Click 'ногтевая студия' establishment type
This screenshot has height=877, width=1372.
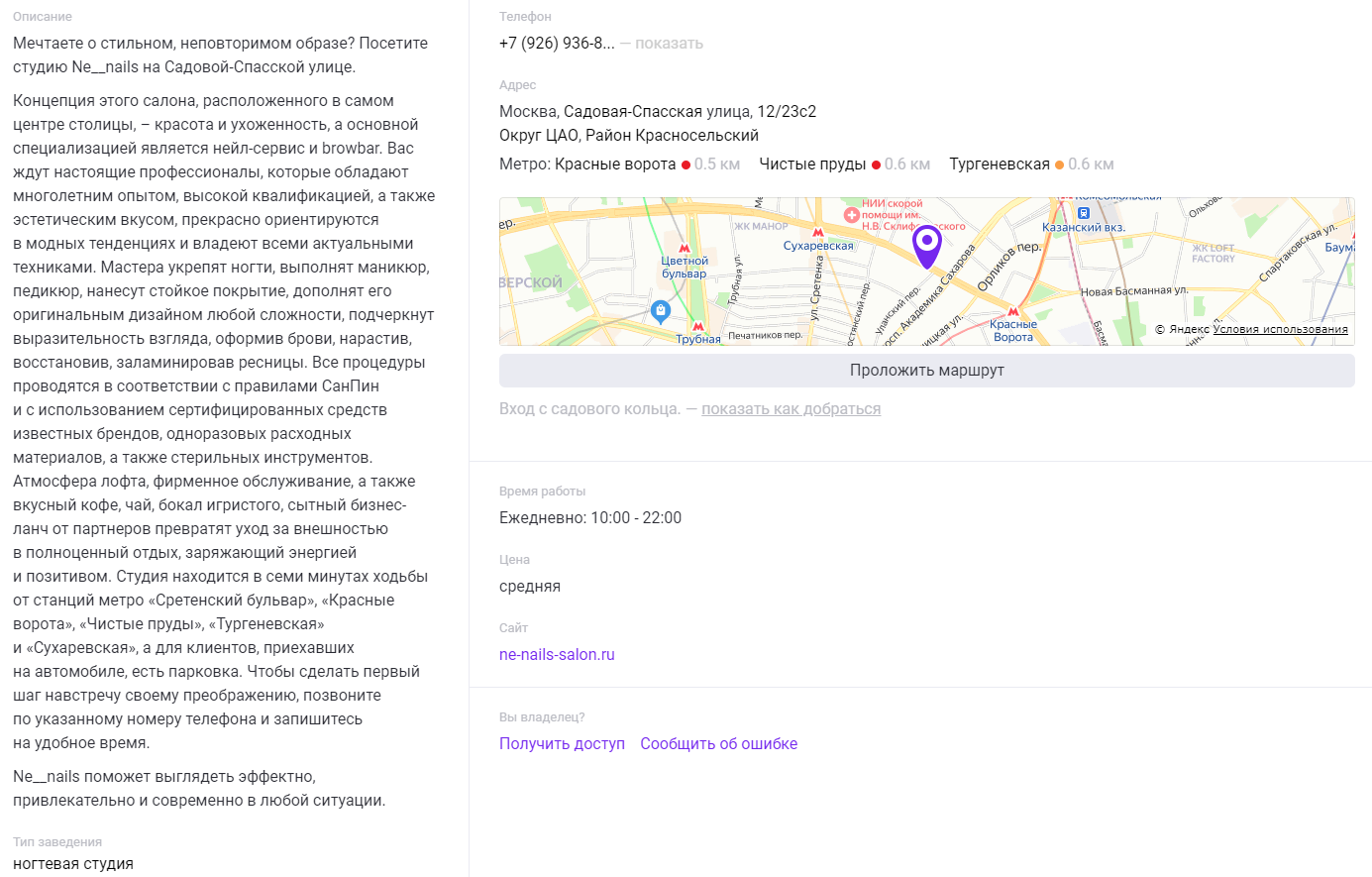coord(73,864)
